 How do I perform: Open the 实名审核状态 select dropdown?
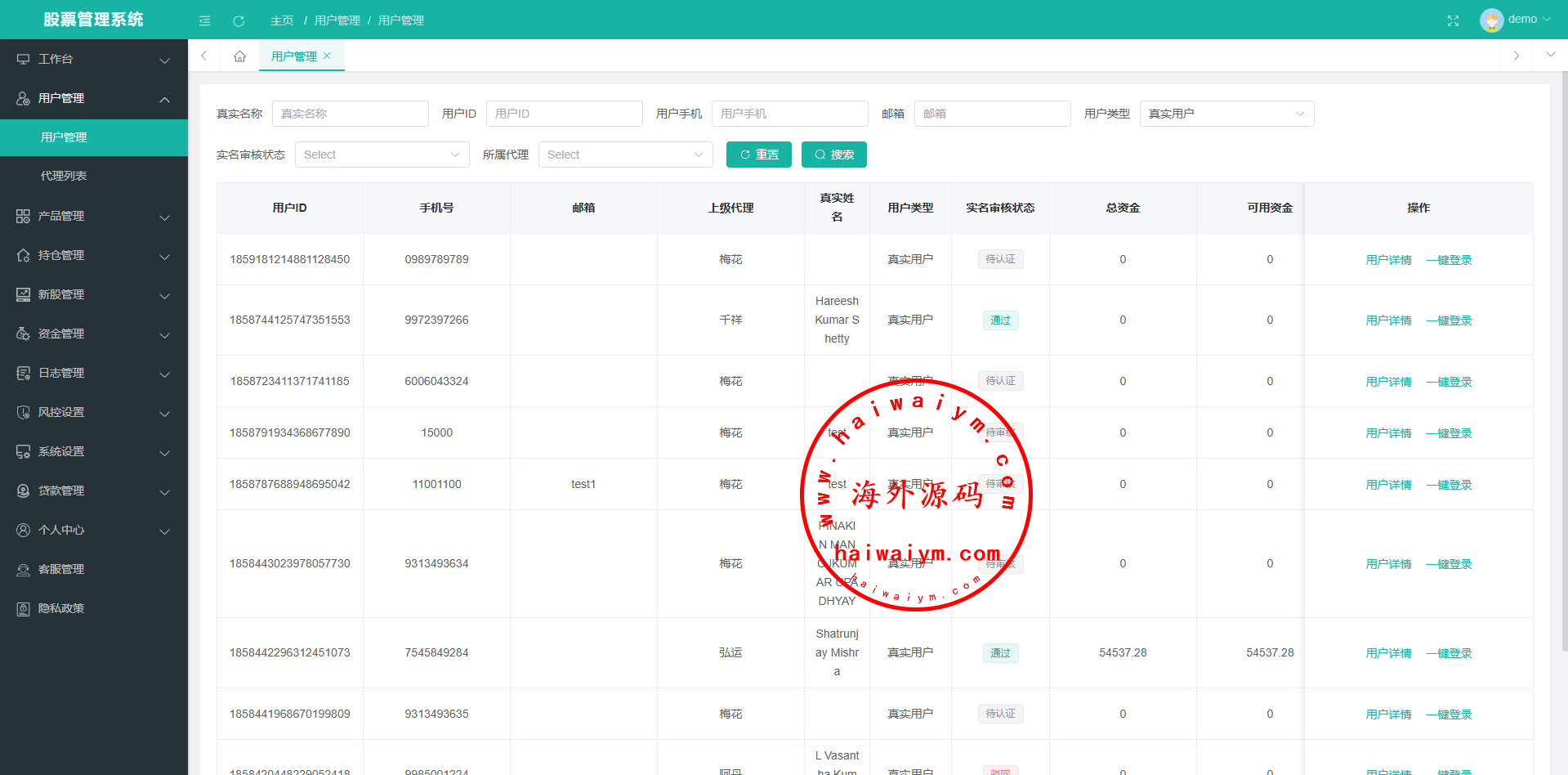pyautogui.click(x=382, y=155)
